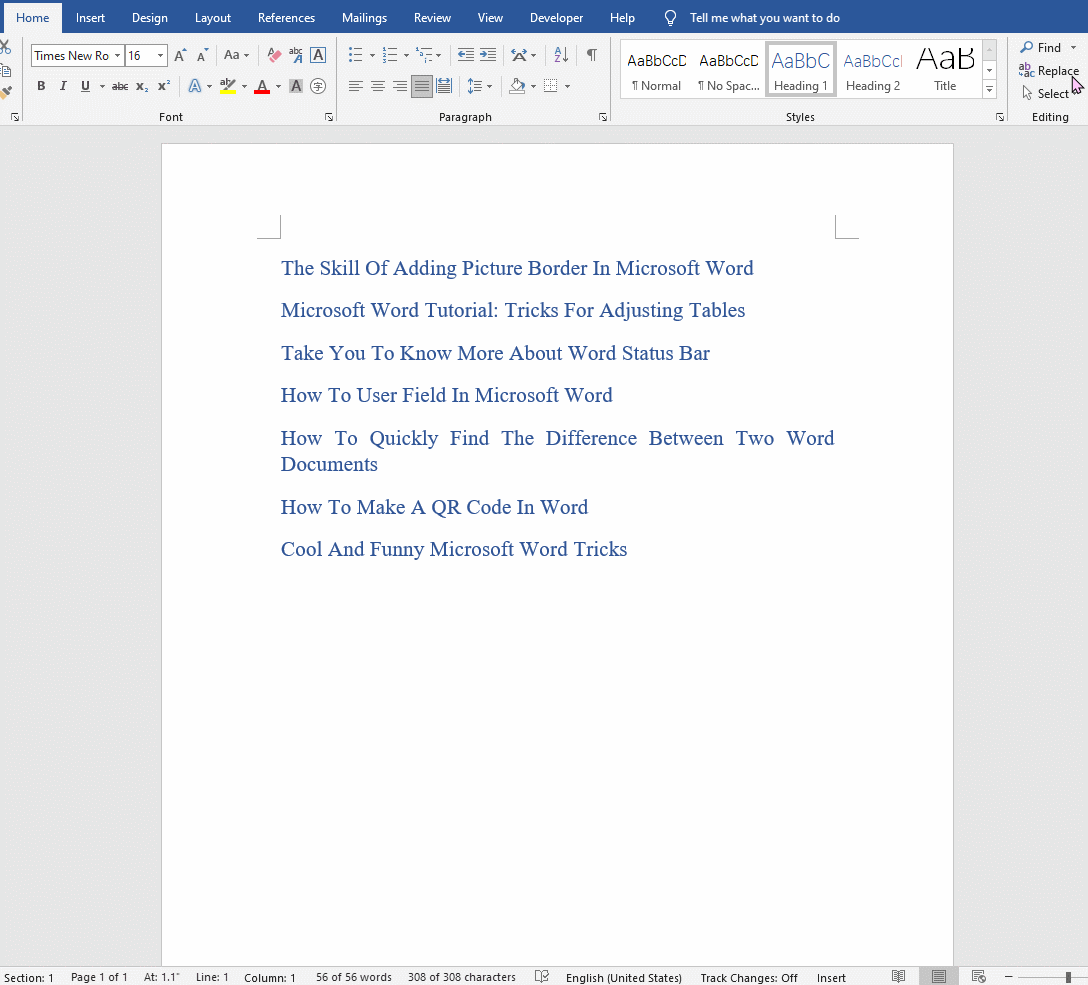Apply multilevel list
1088x985 pixels.
pos(424,55)
